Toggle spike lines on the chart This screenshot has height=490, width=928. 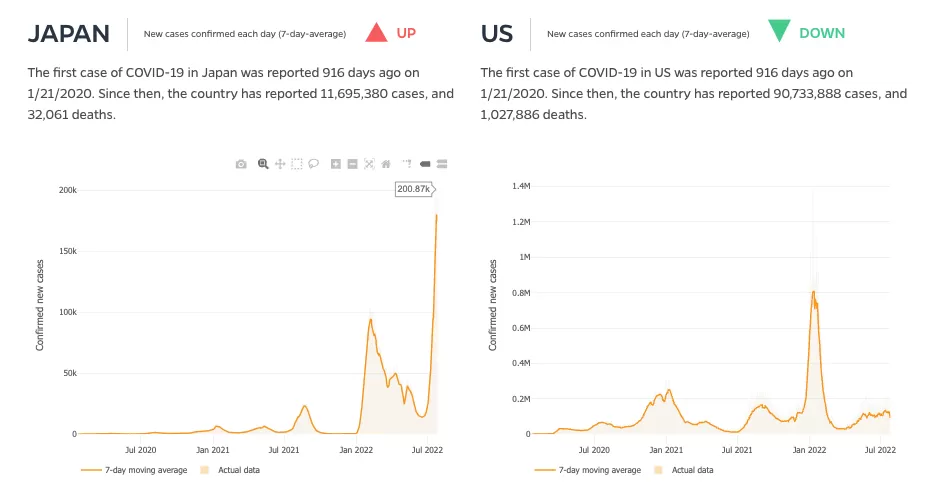[x=407, y=163]
